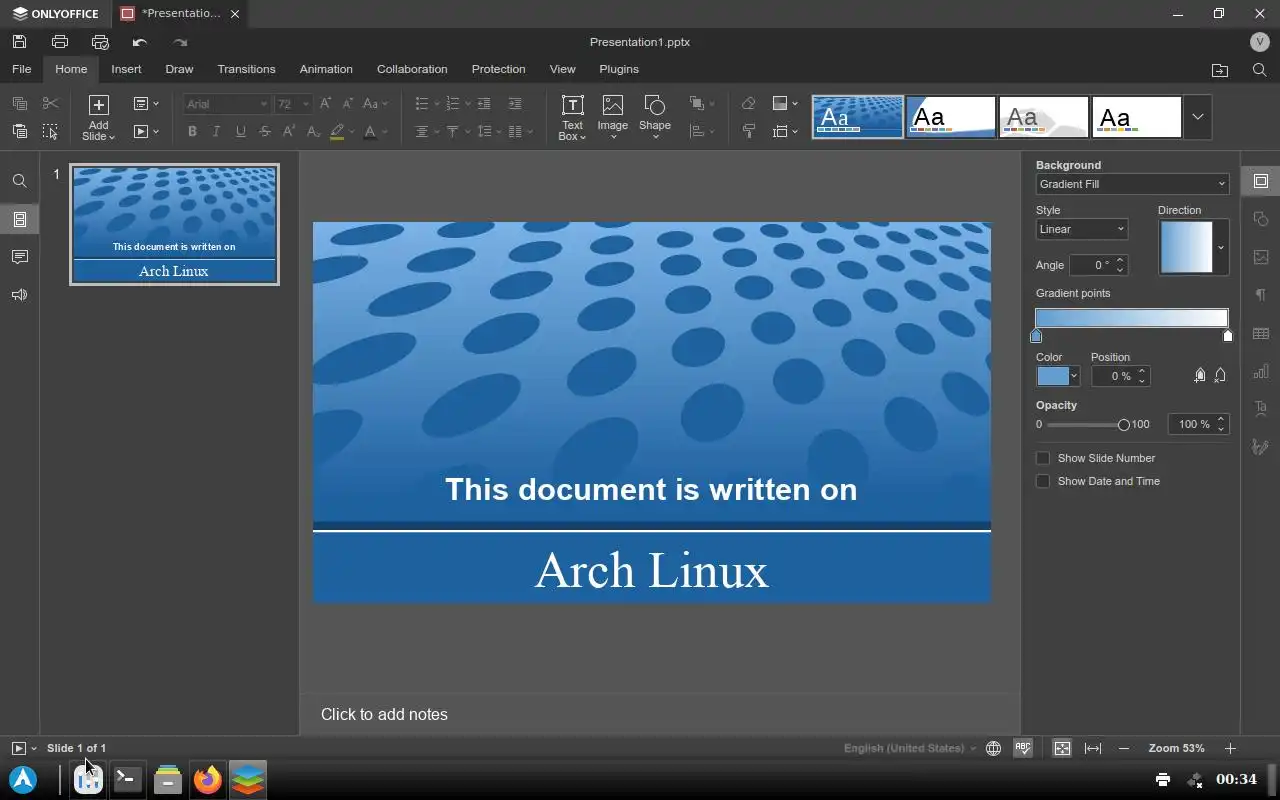Select the right gradient point handle
The image size is (1280, 800).
pyautogui.click(x=1228, y=336)
